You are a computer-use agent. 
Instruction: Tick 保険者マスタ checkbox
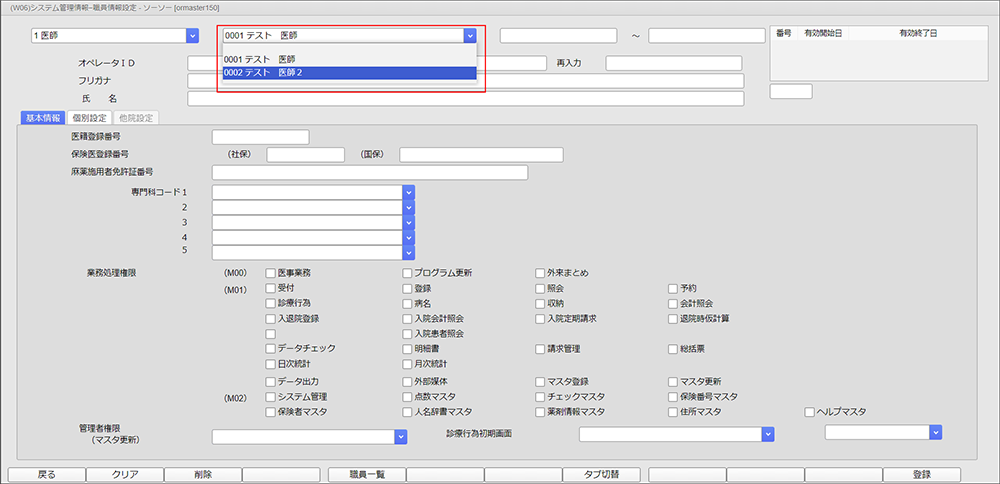270,412
